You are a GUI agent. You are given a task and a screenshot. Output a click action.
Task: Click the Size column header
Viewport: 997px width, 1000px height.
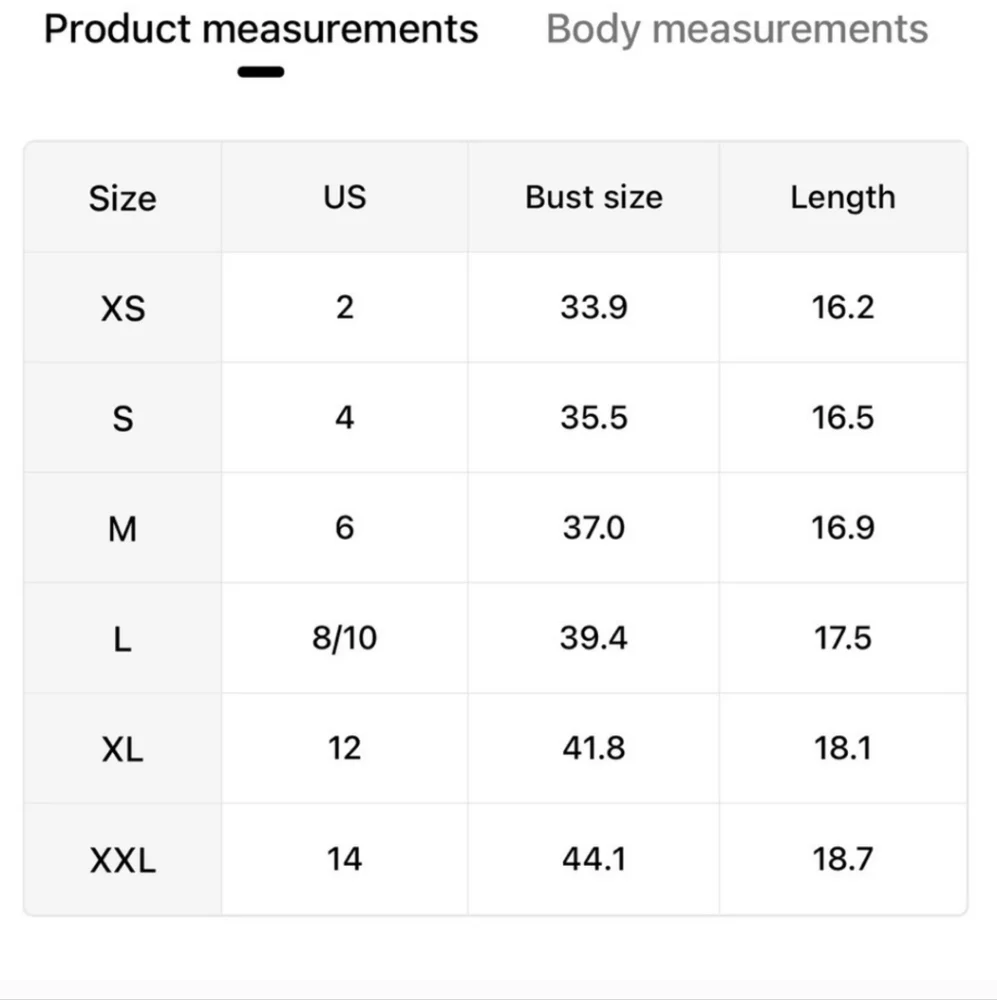(x=122, y=198)
